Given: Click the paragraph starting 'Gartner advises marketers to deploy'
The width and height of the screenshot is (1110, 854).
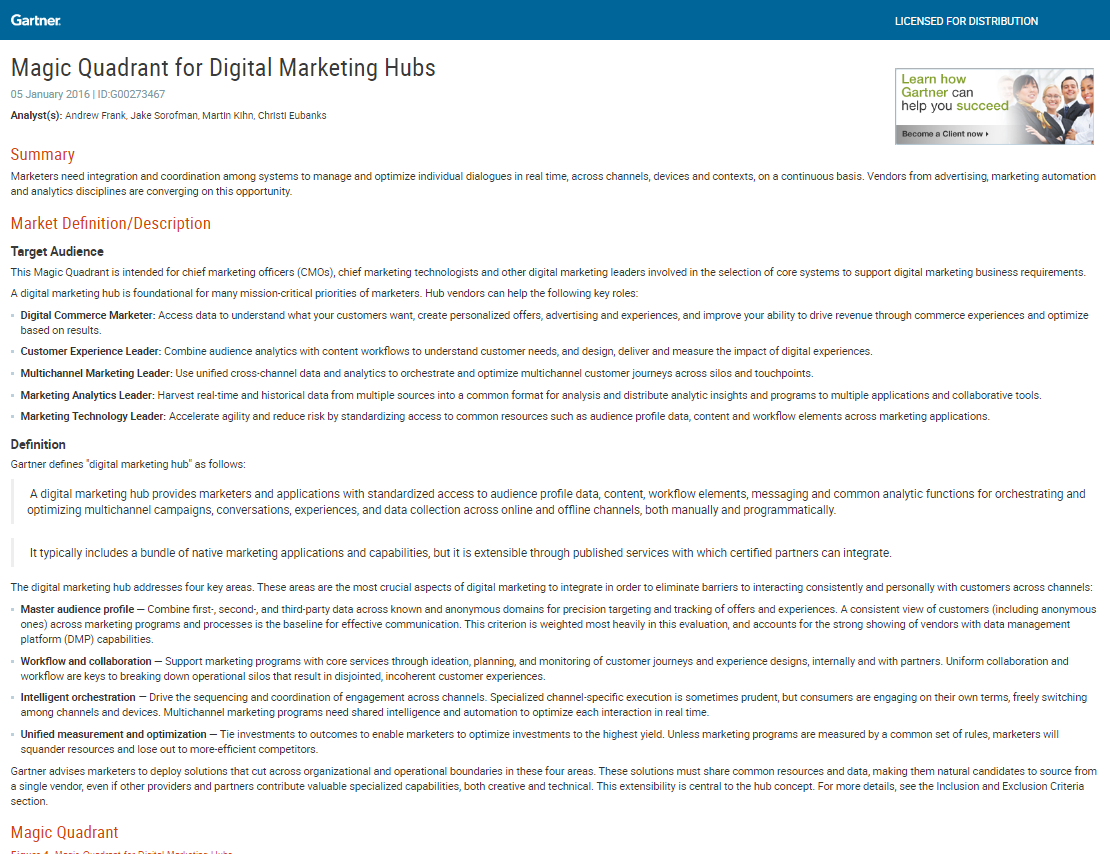Looking at the screenshot, I should pos(554,786).
